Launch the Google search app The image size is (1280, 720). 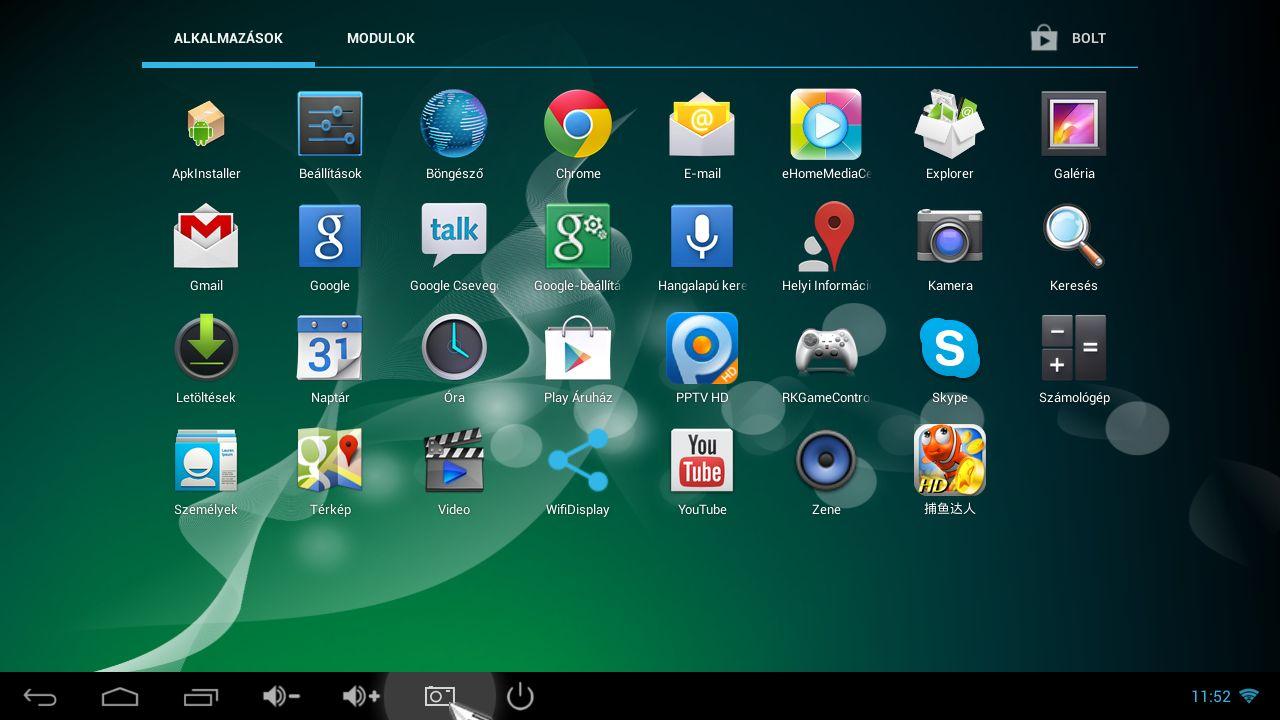pos(330,237)
